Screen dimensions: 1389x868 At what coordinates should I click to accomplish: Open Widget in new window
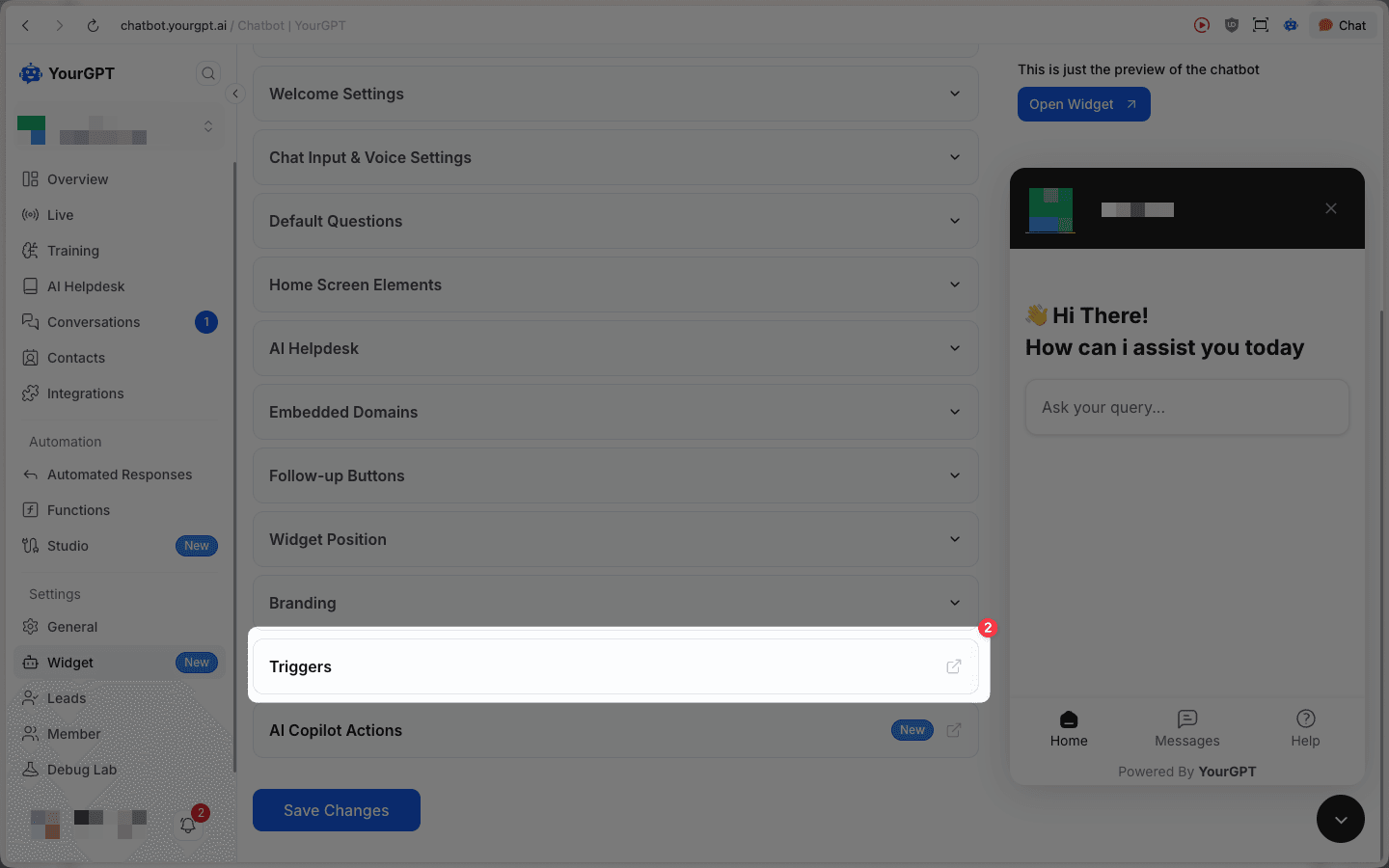tap(1083, 104)
